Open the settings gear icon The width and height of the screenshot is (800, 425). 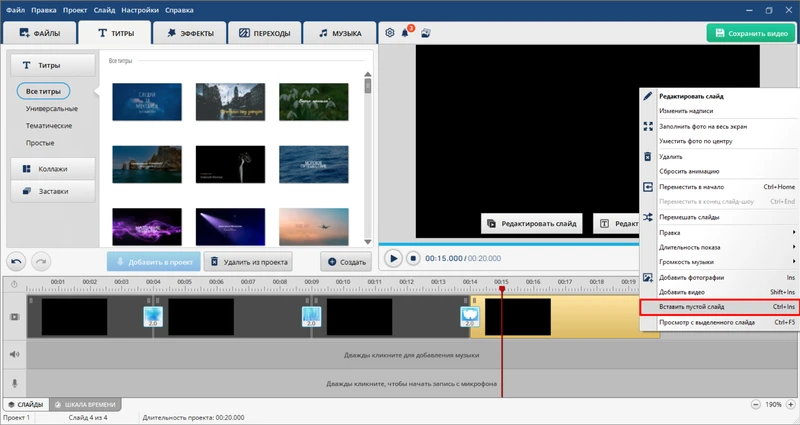390,33
